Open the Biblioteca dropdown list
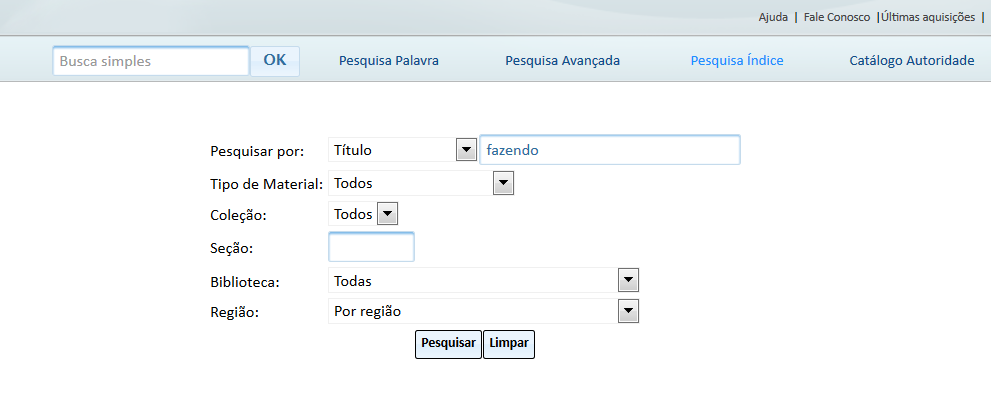Viewport: 992px width, 408px height. [483, 281]
